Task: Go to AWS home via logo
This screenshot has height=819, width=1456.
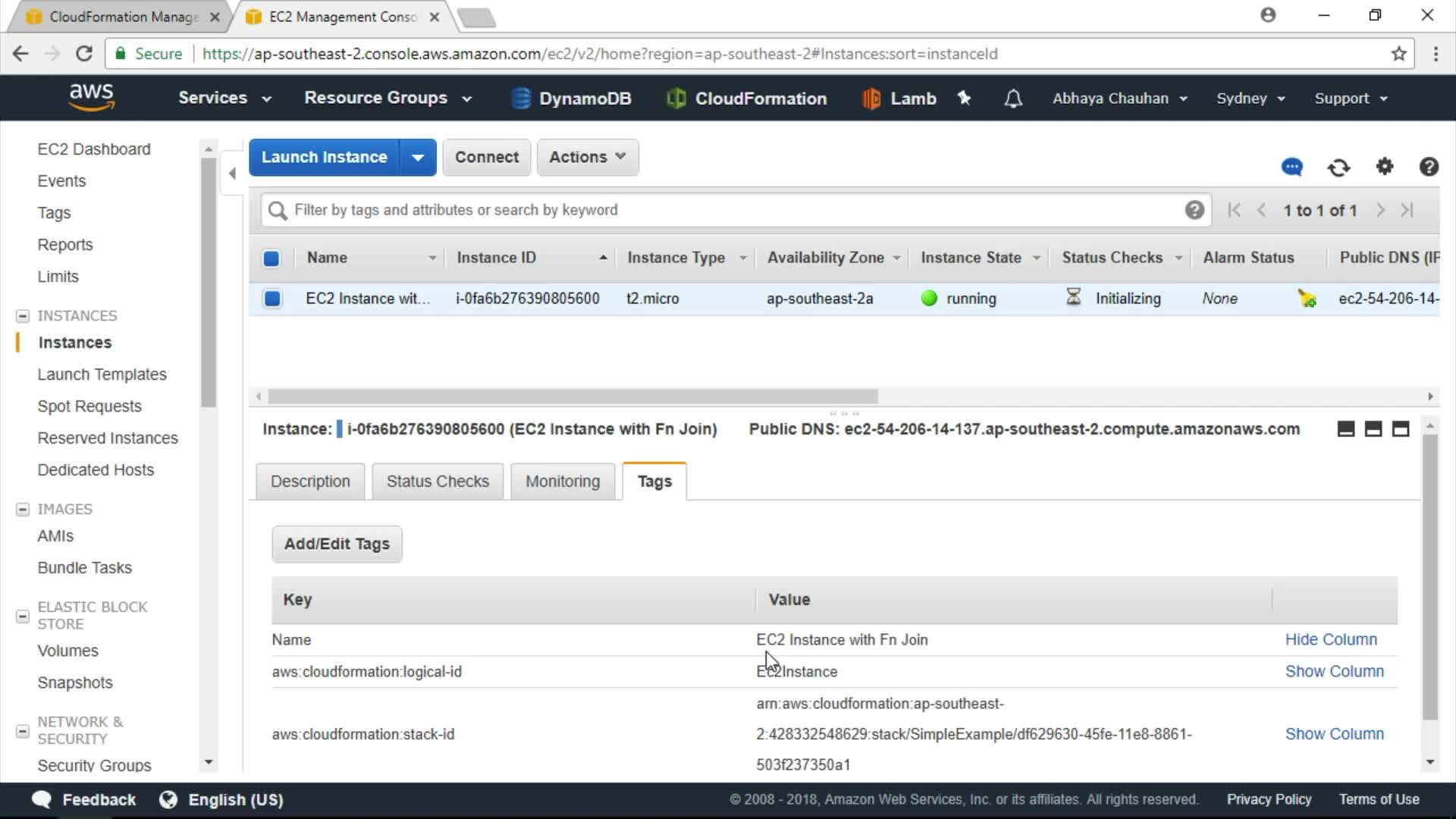Action: [92, 97]
